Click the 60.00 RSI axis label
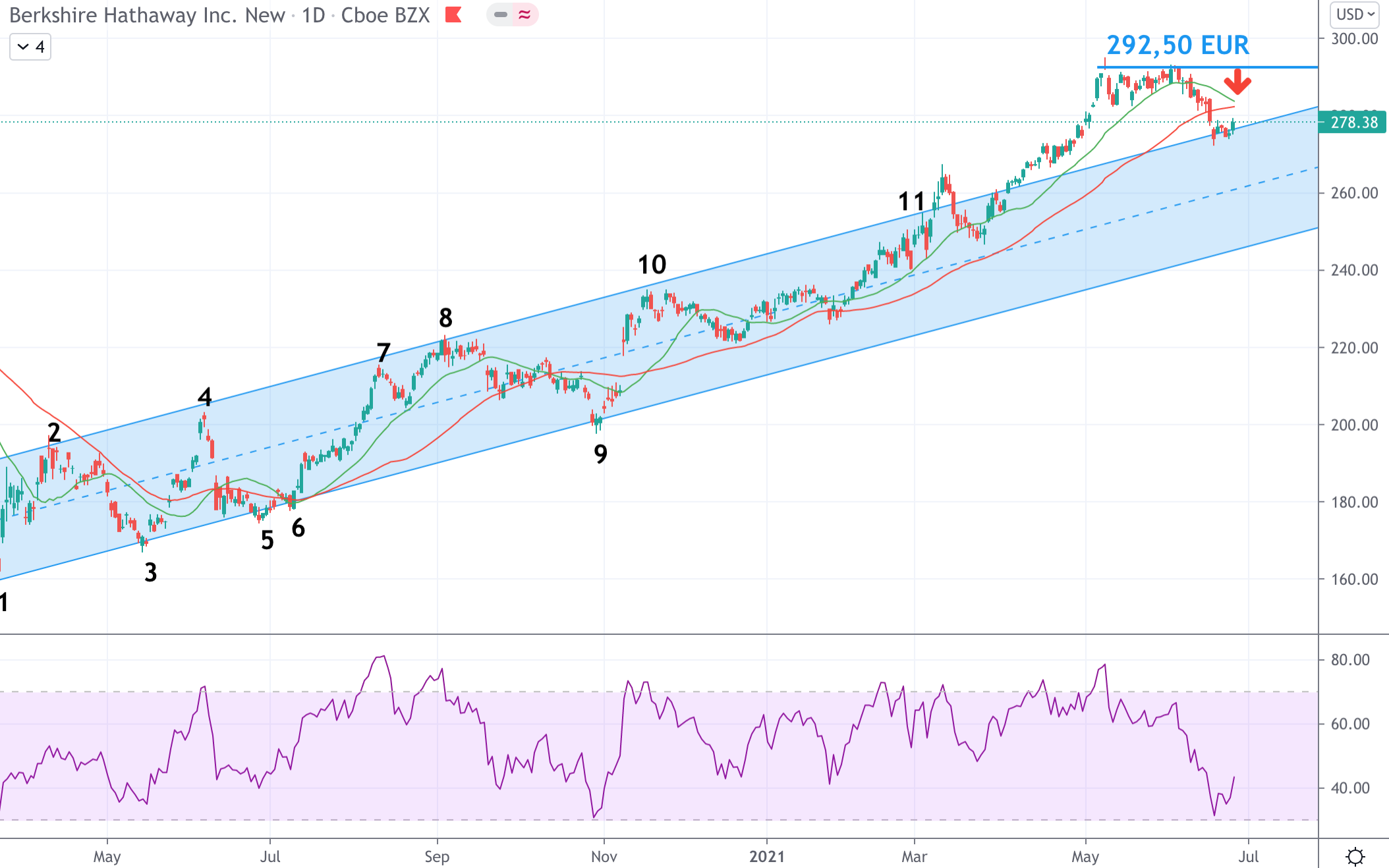 pos(1350,724)
